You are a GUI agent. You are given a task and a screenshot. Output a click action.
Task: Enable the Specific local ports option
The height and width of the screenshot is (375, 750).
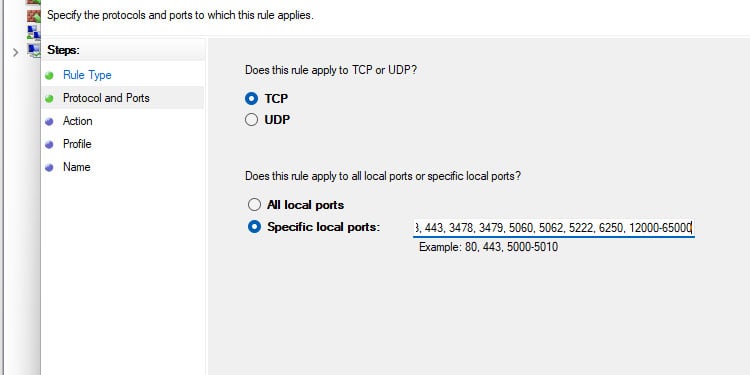click(x=254, y=227)
